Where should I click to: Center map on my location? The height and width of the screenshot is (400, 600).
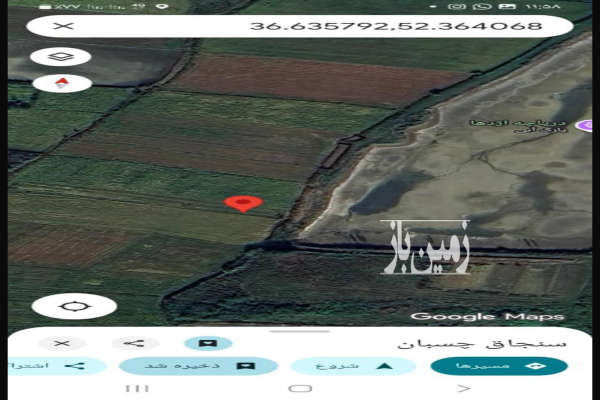pyautogui.click(x=74, y=306)
